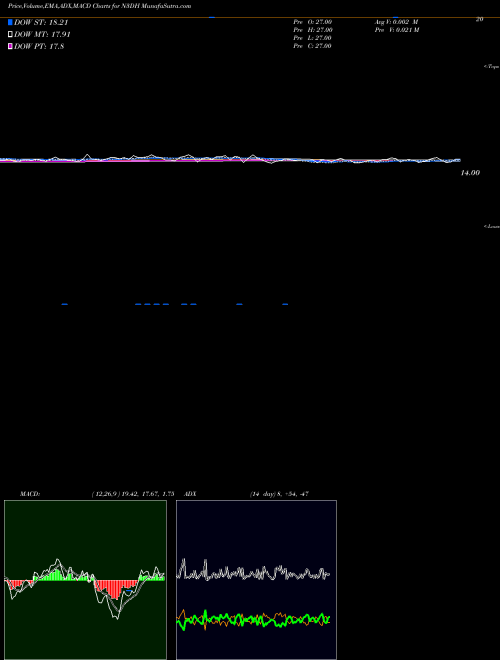Click the 'ADX' panel label
This screenshot has height=660, width=500.
(190, 494)
